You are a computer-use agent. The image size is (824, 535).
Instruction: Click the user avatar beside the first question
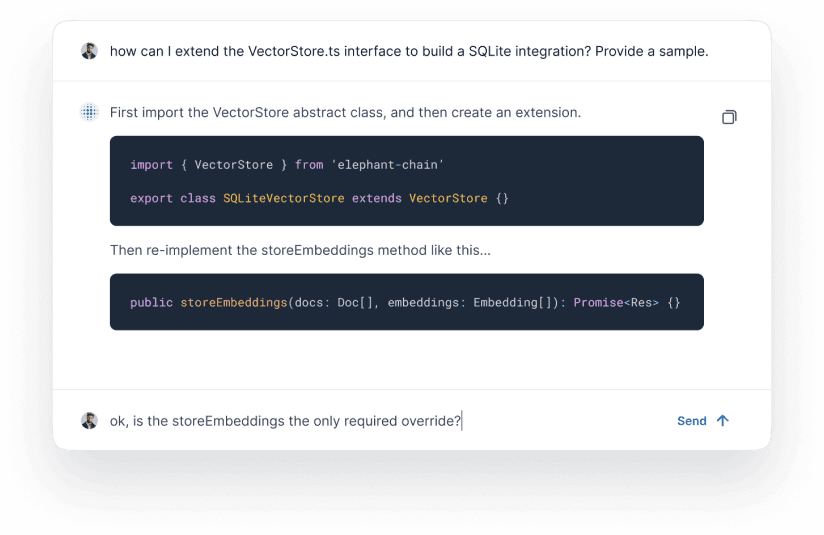click(89, 51)
